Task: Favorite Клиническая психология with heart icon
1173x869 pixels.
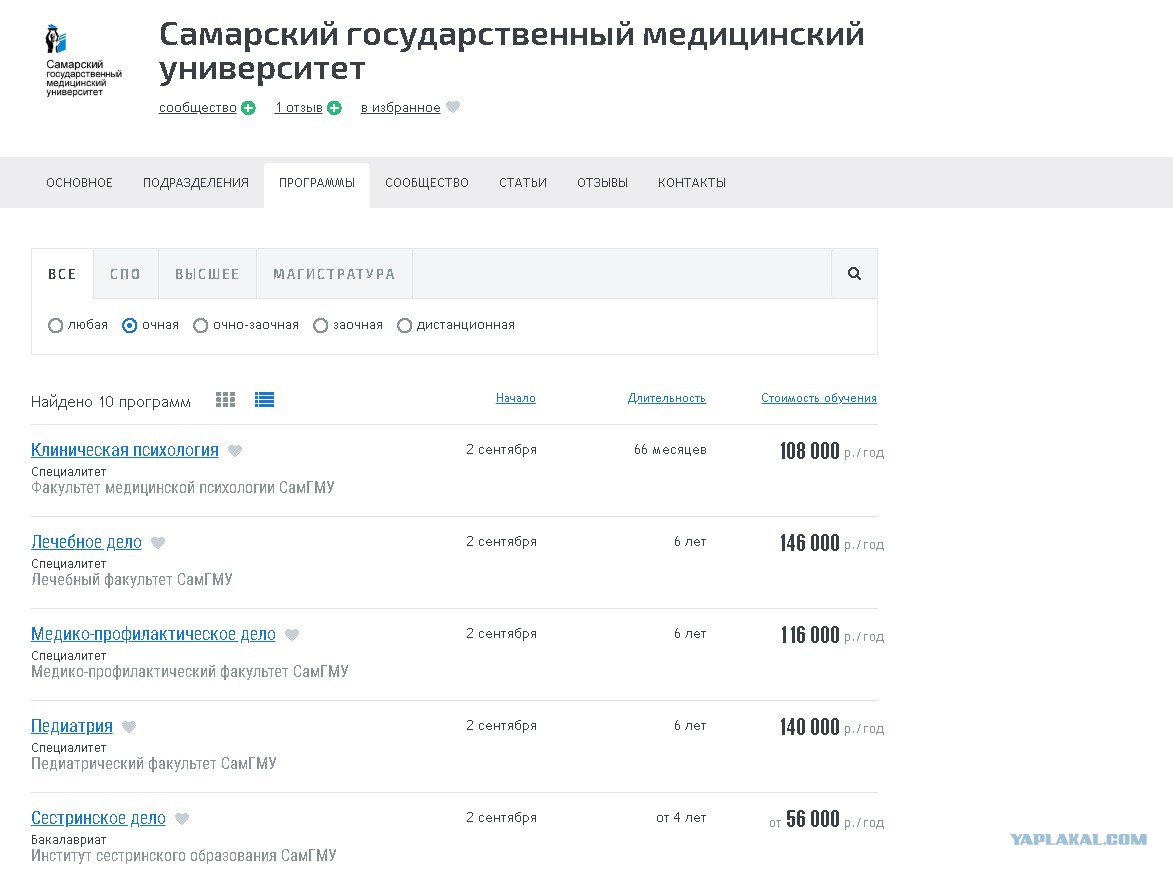Action: tap(235, 450)
